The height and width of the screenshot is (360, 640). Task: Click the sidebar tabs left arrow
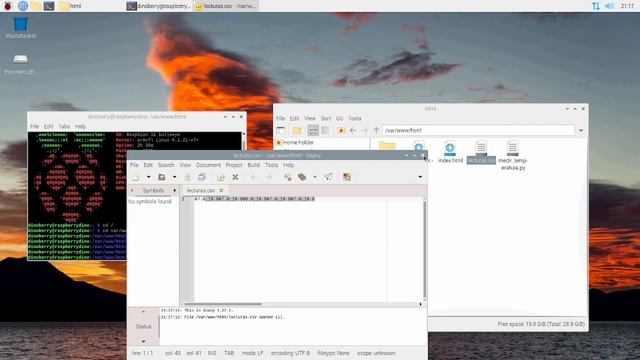(132, 191)
